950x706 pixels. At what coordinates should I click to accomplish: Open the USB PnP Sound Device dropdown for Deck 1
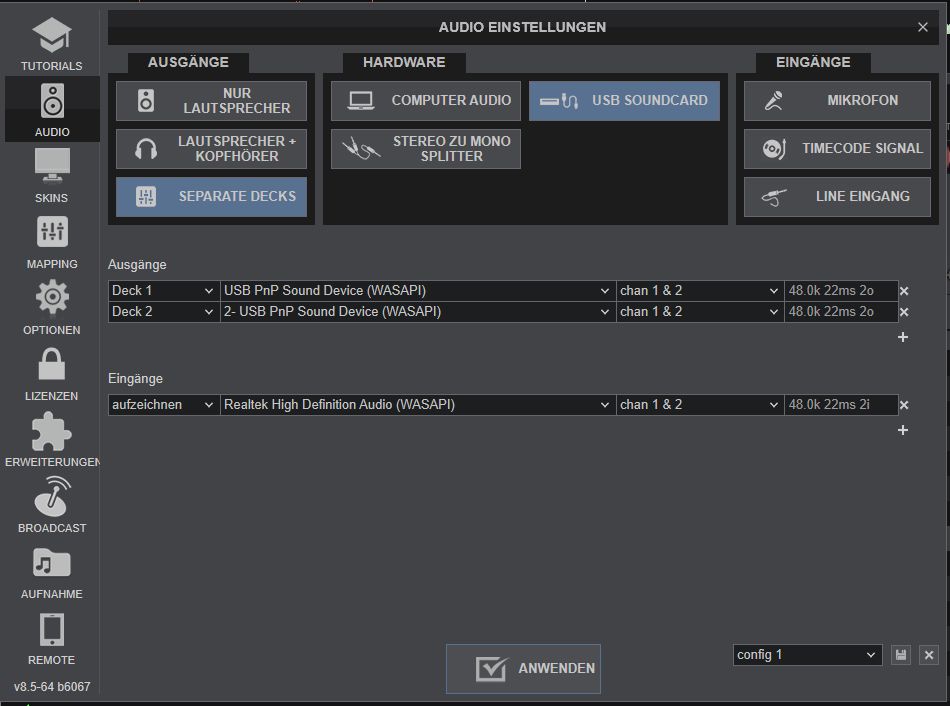tap(417, 291)
